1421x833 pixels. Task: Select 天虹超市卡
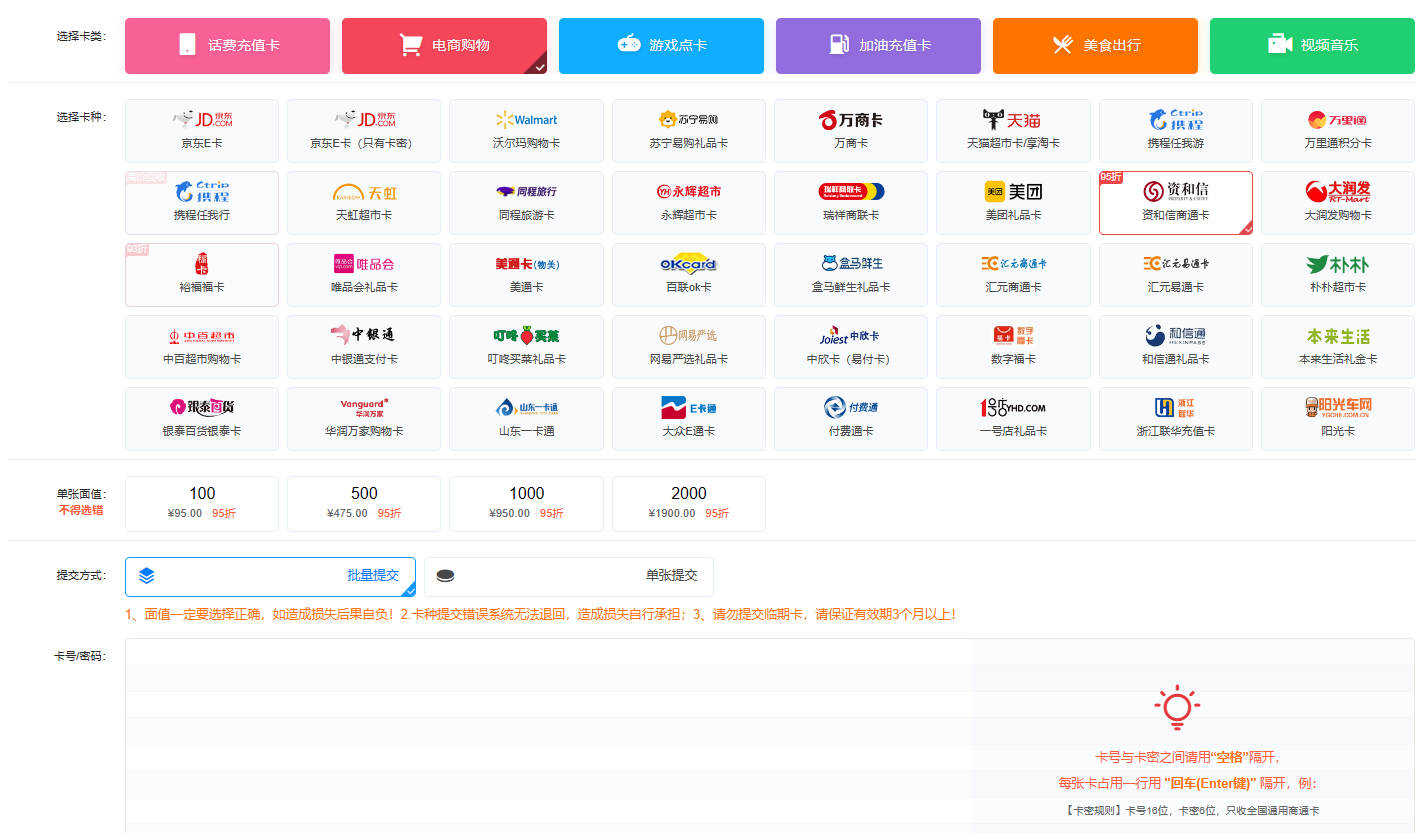[x=364, y=203]
